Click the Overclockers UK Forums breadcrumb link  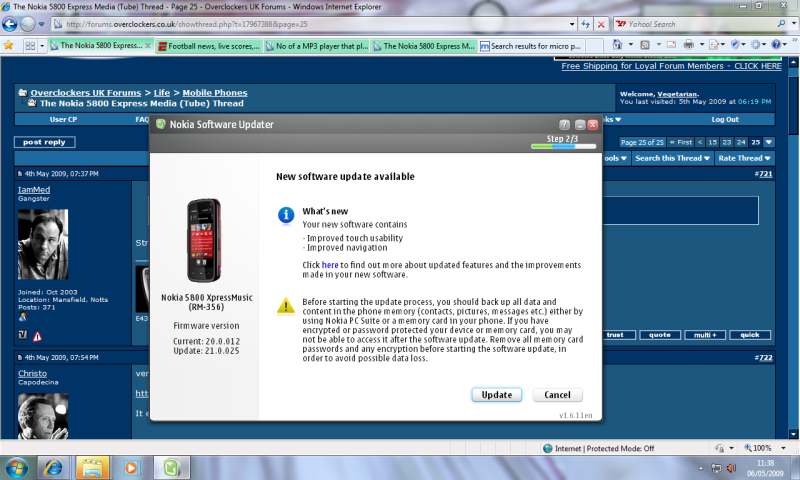(x=86, y=92)
